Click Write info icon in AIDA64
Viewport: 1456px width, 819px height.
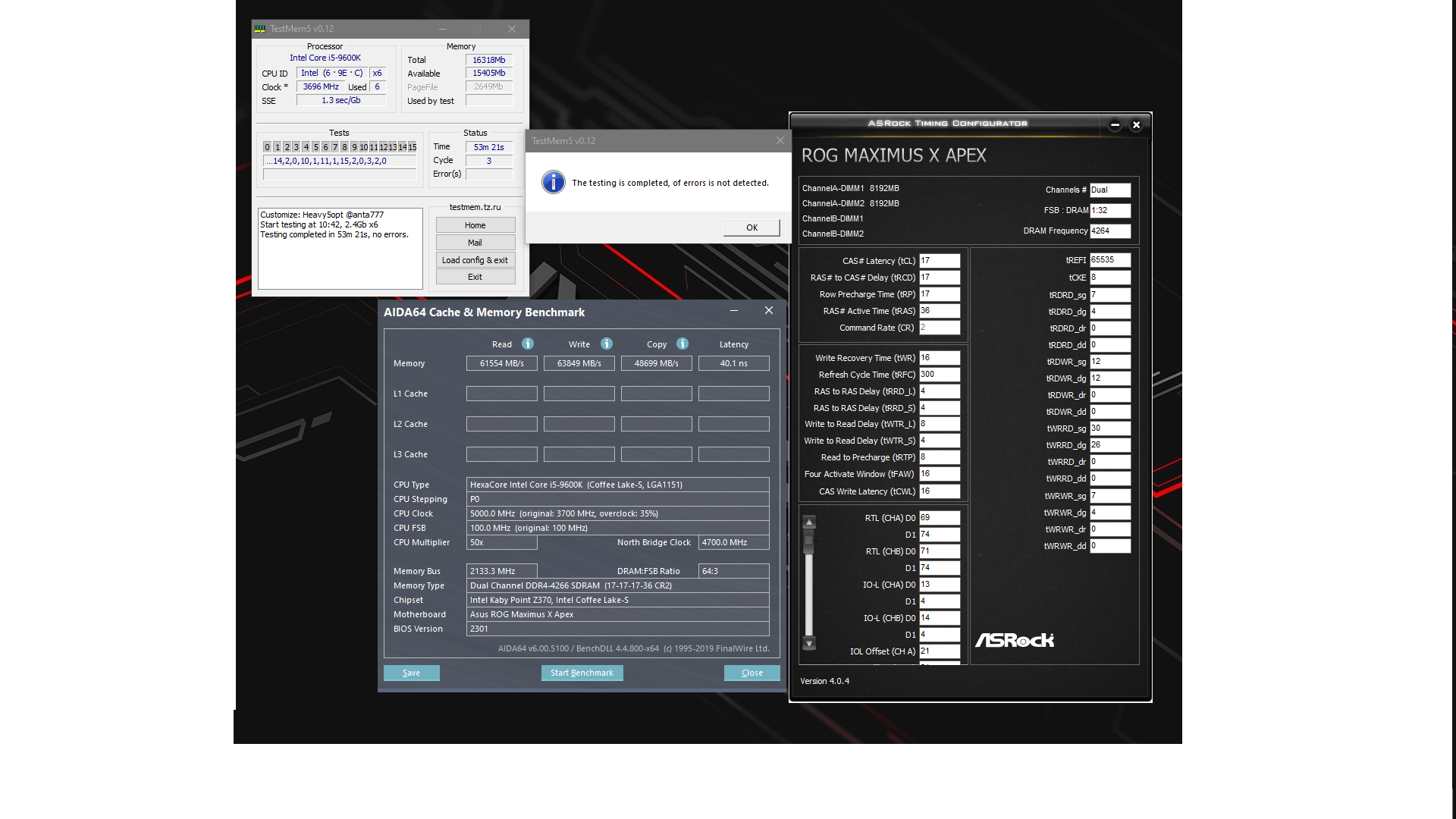tap(607, 344)
